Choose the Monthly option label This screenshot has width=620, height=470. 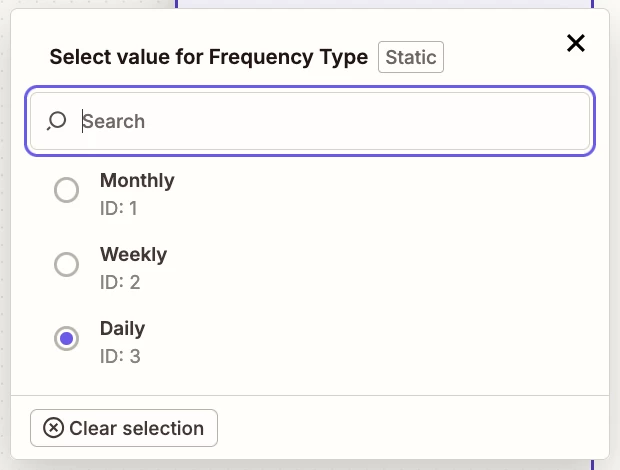click(x=137, y=181)
